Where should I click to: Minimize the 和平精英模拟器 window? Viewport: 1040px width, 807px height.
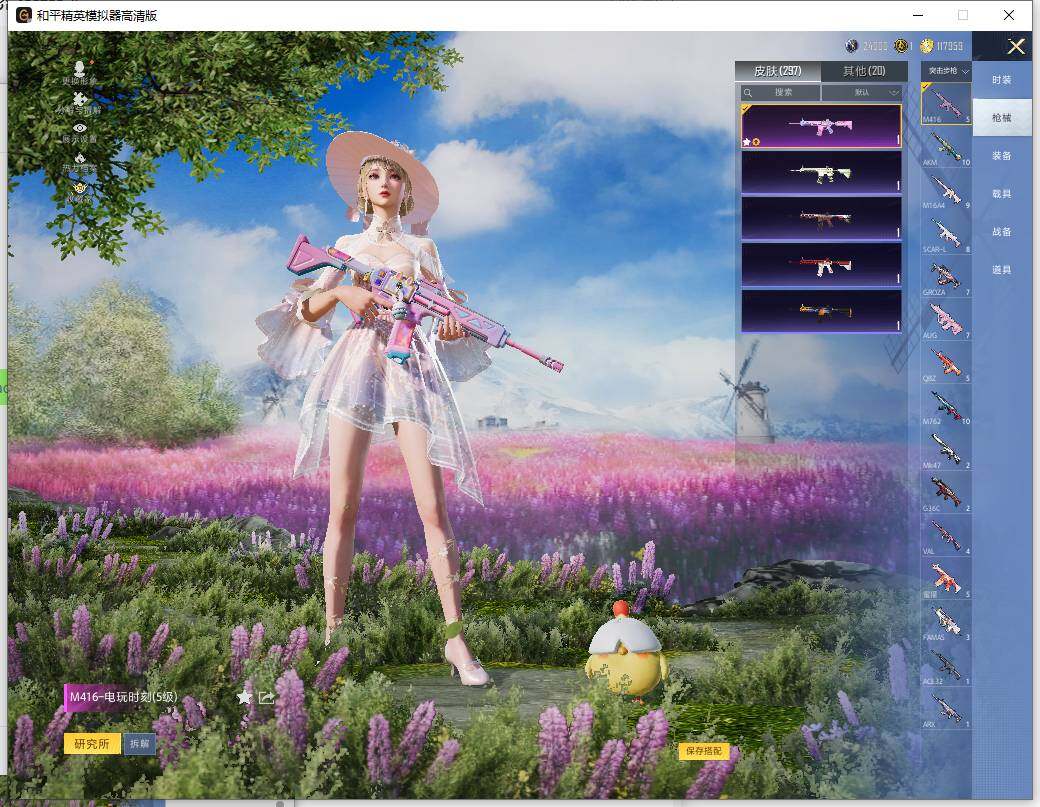(918, 15)
